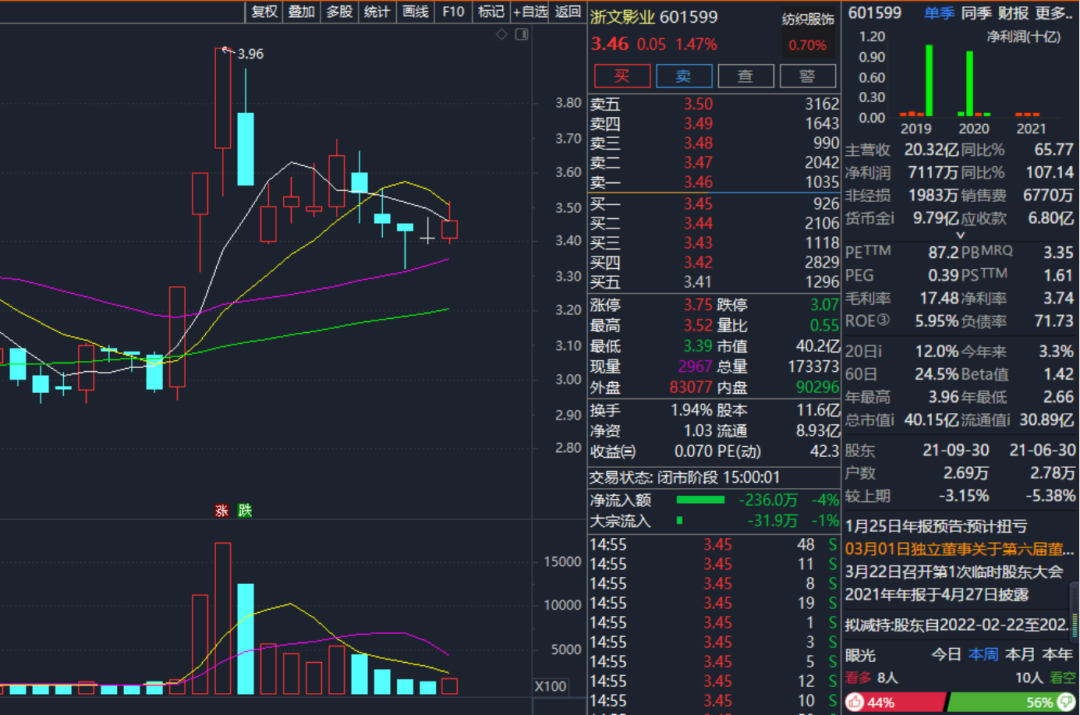Open 复权 price adjustment option
Viewport: 1080px width, 715px height.
[x=264, y=11]
